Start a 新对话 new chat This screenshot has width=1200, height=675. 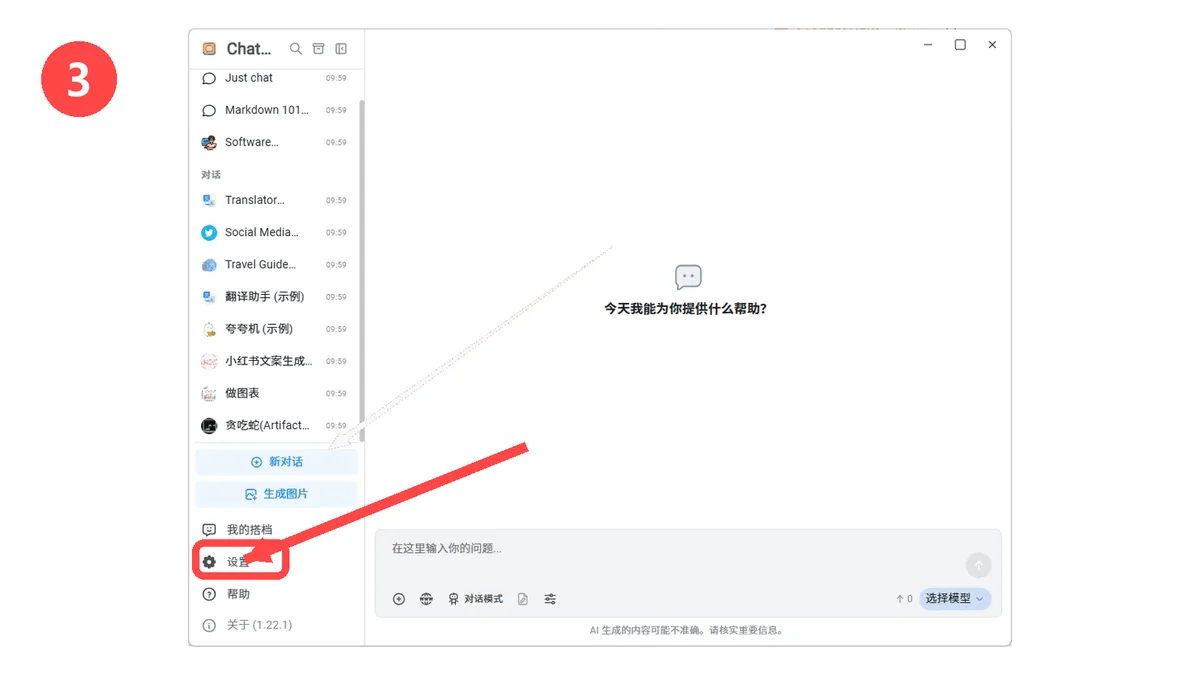tap(276, 462)
